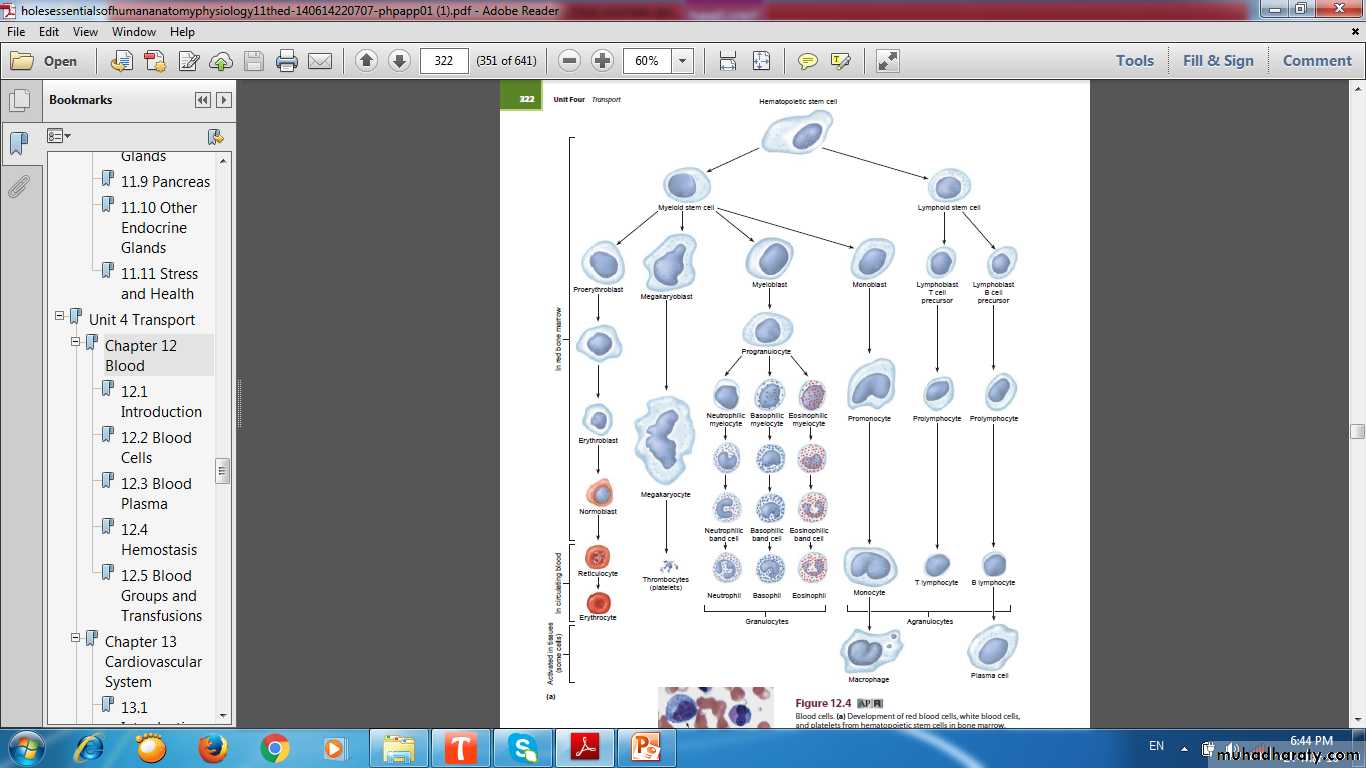Go to next page with down arrow
The width and height of the screenshot is (1366, 768).
[399, 61]
